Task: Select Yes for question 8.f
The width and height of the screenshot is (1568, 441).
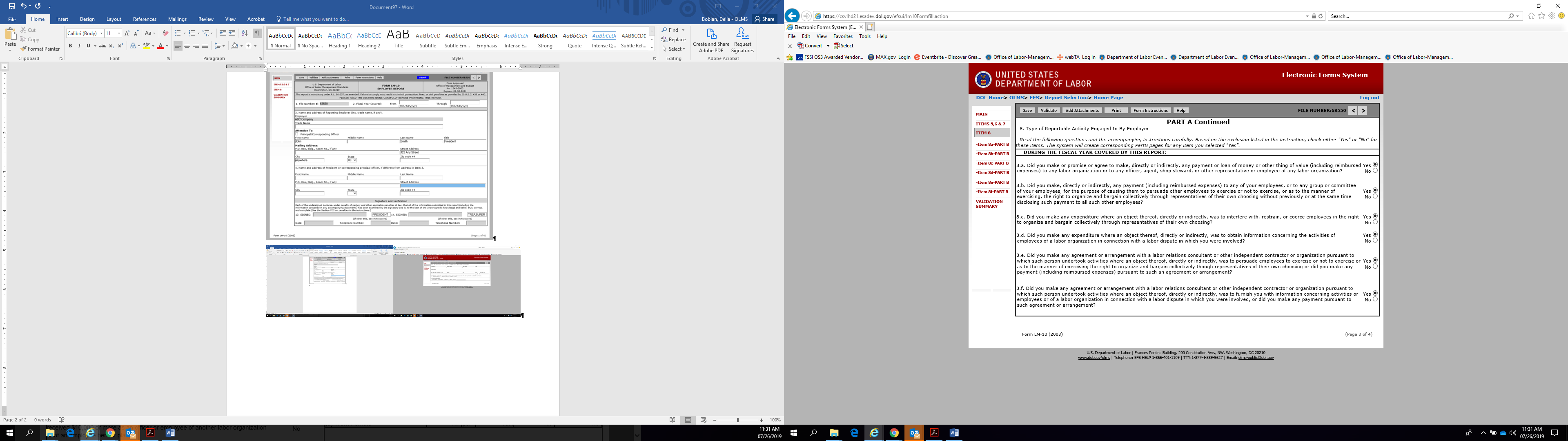Action: coord(1375,294)
